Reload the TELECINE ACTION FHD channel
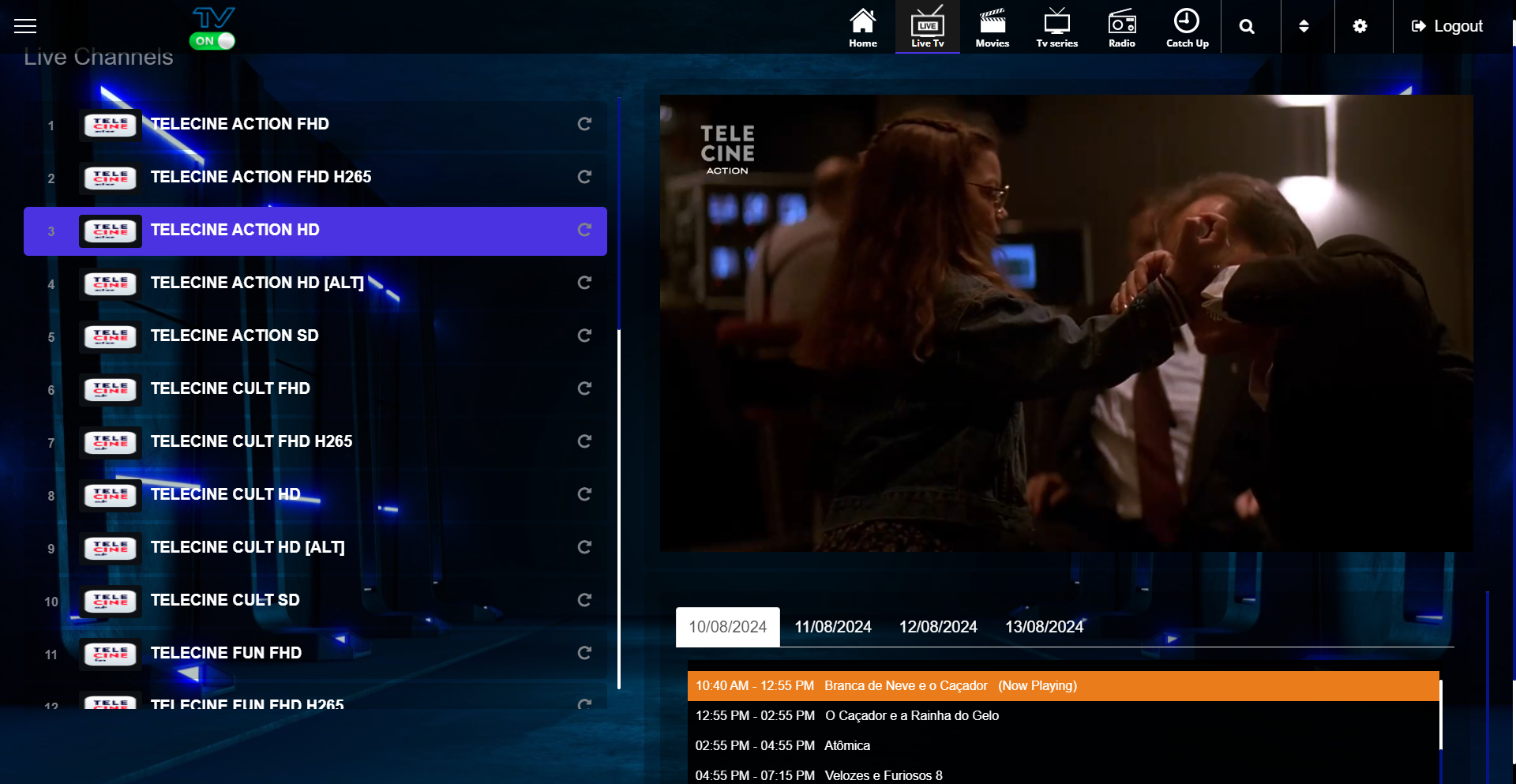The image size is (1516, 784). coord(584,124)
